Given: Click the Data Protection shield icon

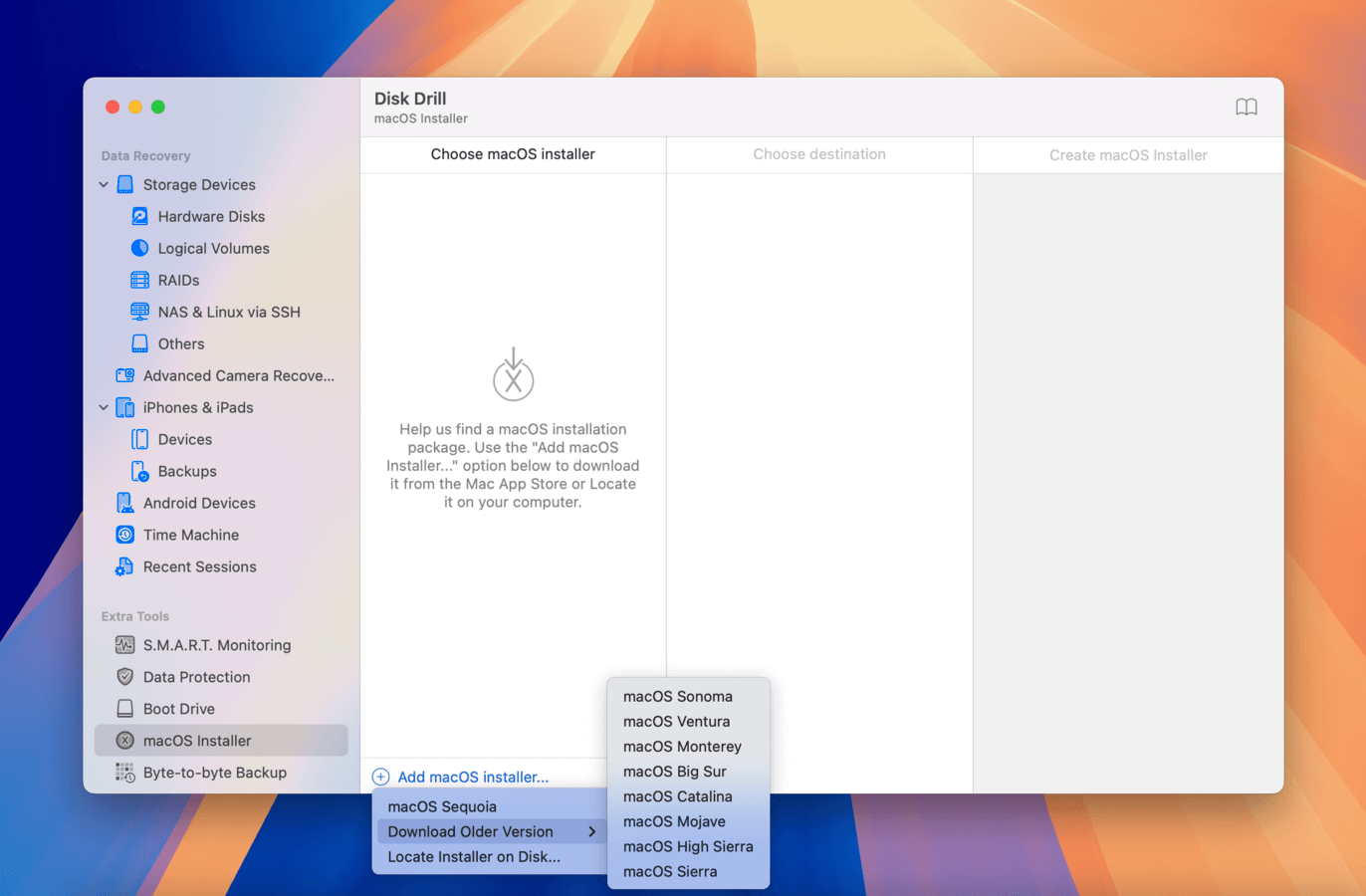Looking at the screenshot, I should (x=124, y=677).
